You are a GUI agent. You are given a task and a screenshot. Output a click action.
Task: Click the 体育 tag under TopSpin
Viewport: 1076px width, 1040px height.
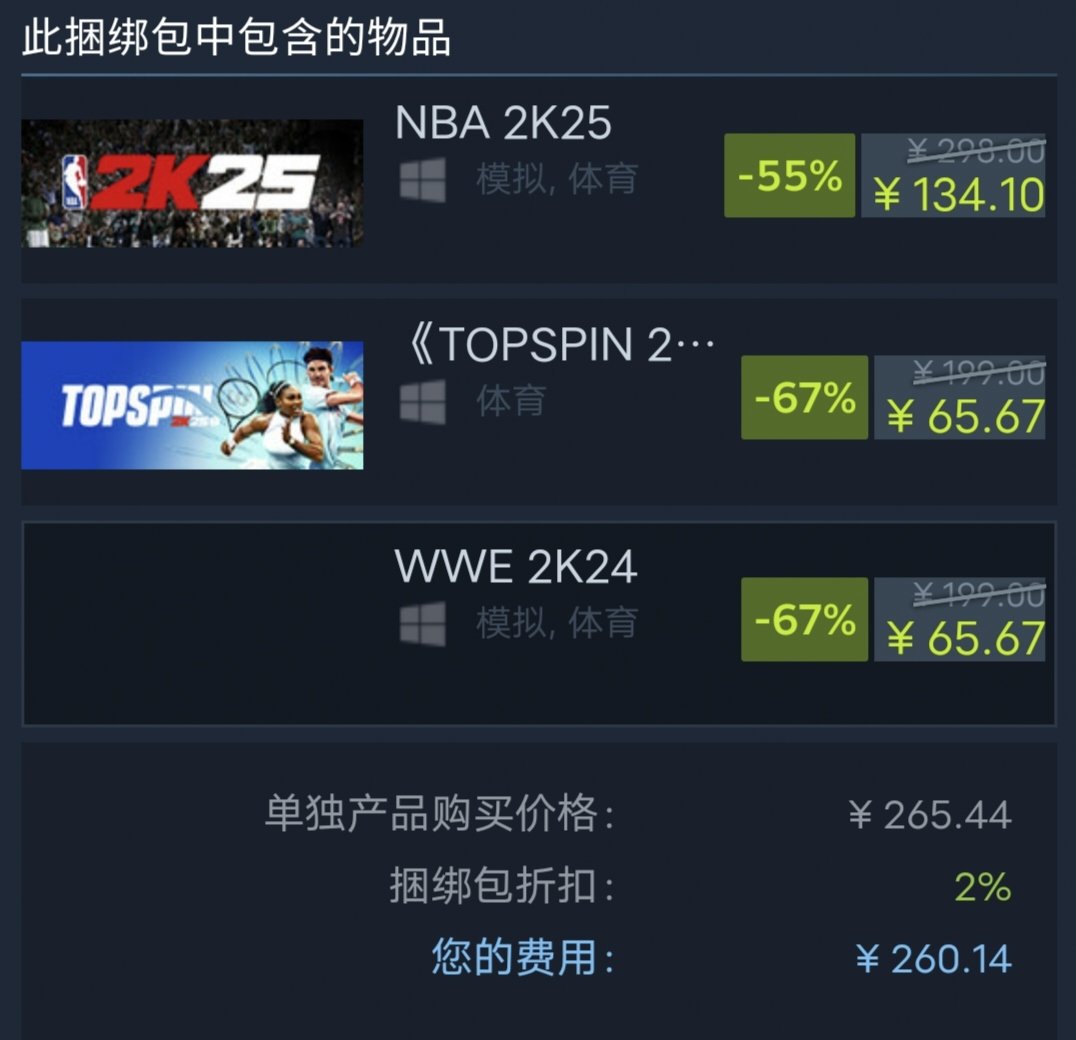(512, 401)
